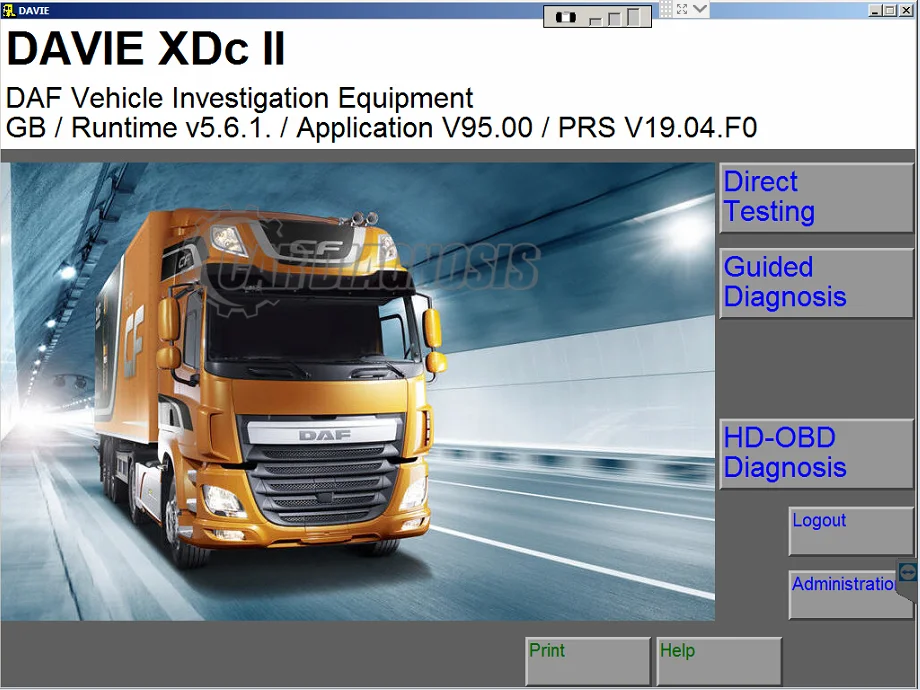920x690 pixels.
Task: Close the DAVIE window
Action: click(905, 10)
